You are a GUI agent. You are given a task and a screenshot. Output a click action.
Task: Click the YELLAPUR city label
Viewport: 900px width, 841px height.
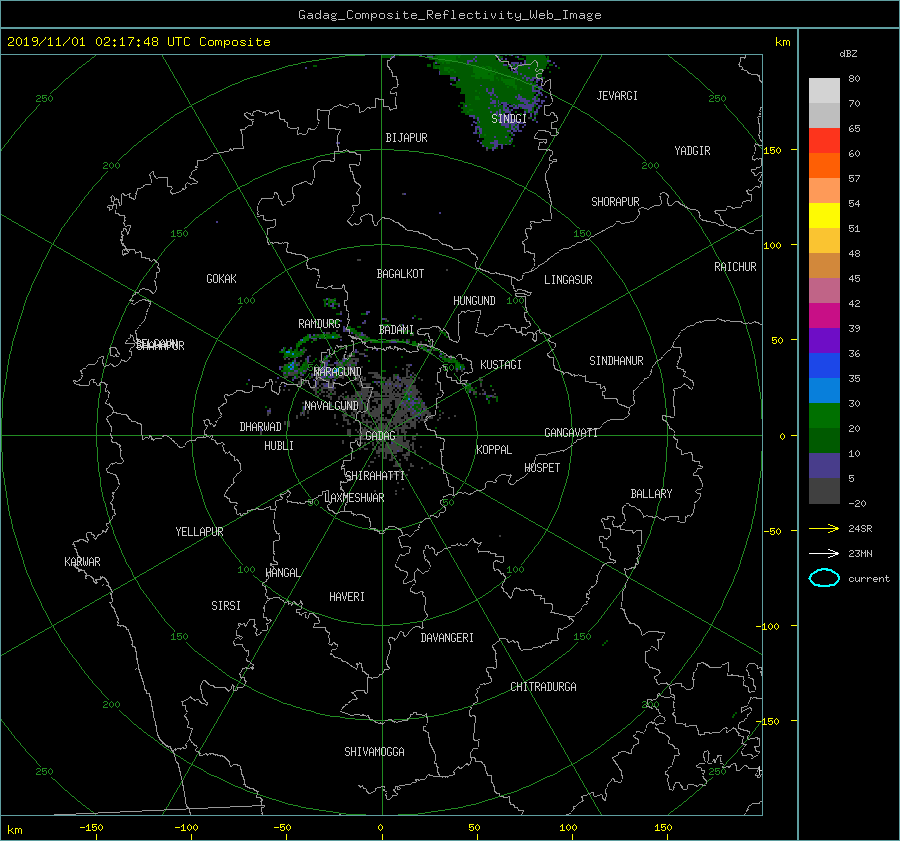tap(199, 532)
